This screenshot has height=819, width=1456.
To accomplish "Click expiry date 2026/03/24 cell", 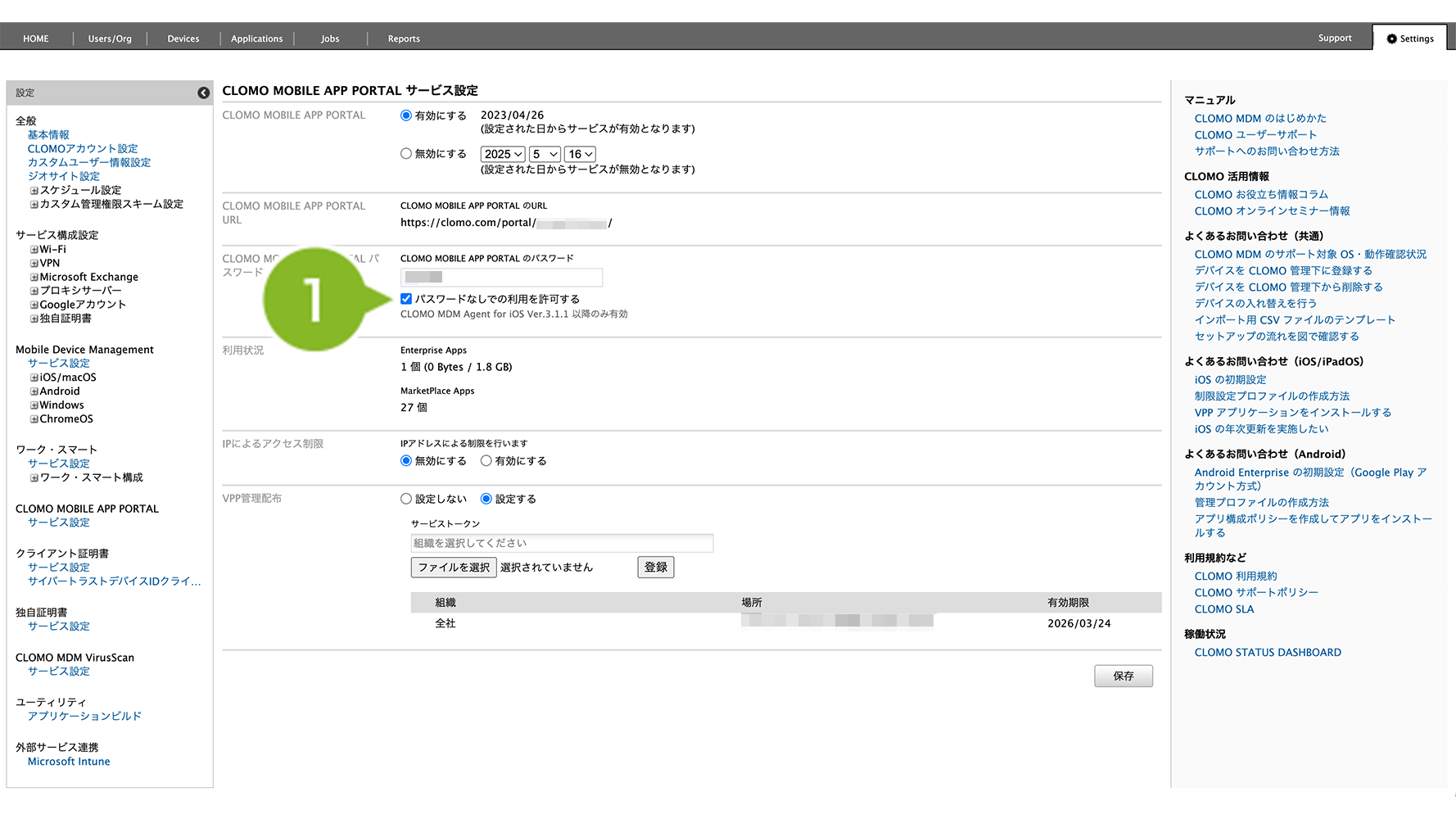I will click(x=1079, y=624).
